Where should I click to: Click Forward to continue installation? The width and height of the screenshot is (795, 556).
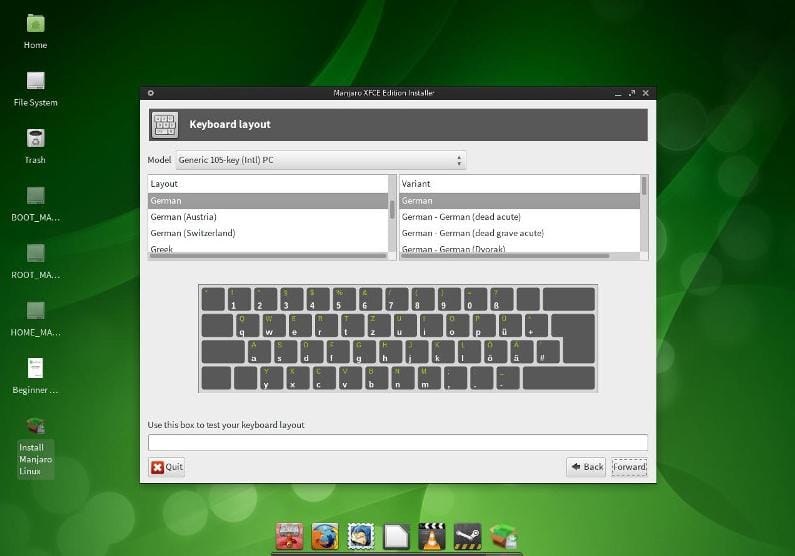pyautogui.click(x=629, y=467)
